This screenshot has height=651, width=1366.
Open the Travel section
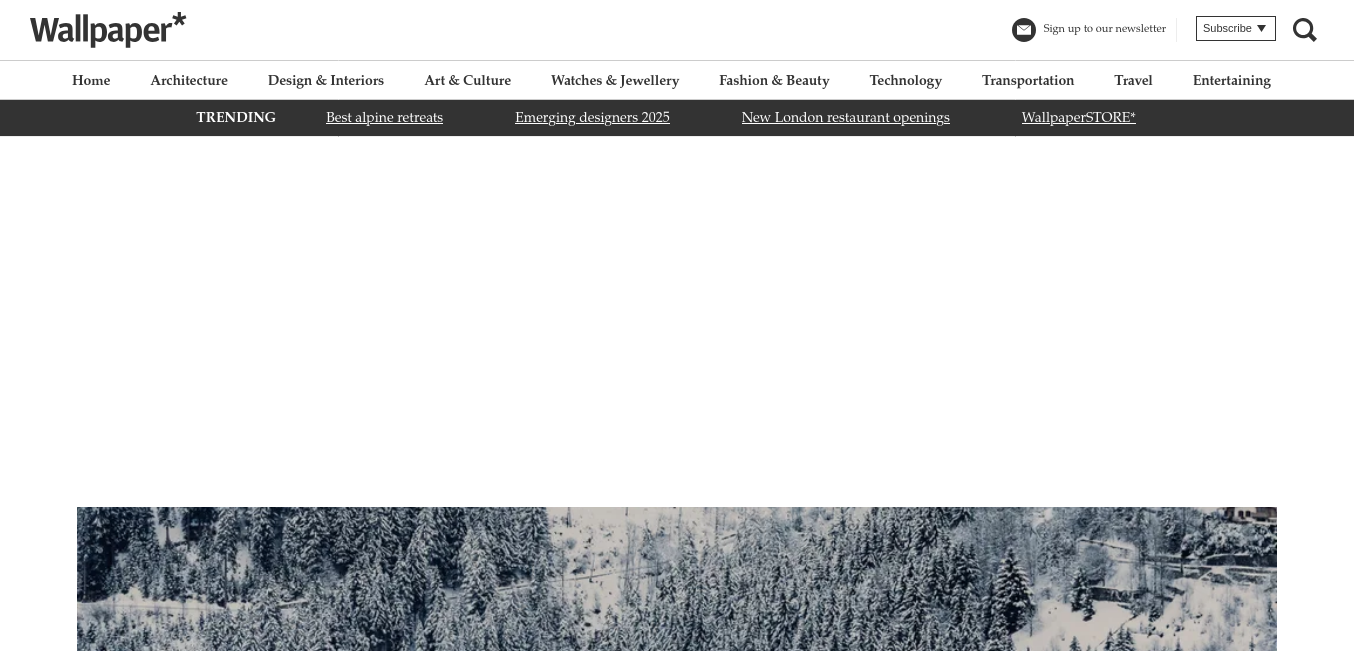pos(1133,80)
